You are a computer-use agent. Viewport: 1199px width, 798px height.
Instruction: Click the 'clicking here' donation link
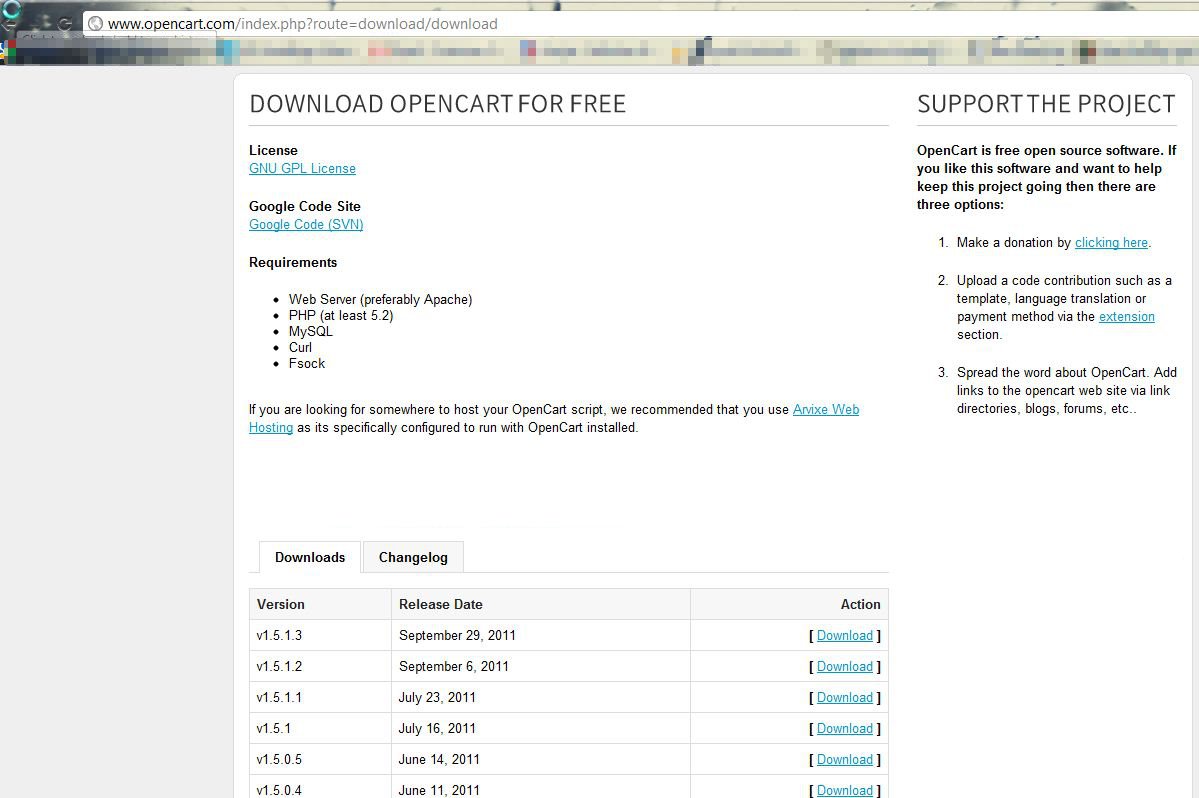point(1111,243)
